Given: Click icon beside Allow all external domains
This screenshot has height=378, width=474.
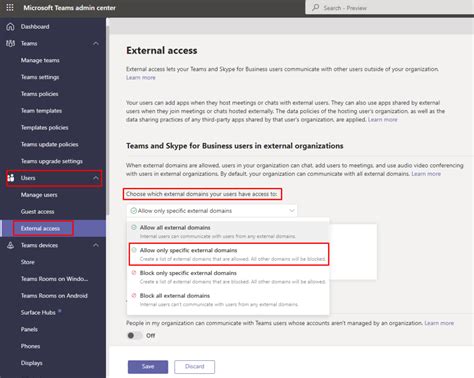Looking at the screenshot, I should [134, 227].
